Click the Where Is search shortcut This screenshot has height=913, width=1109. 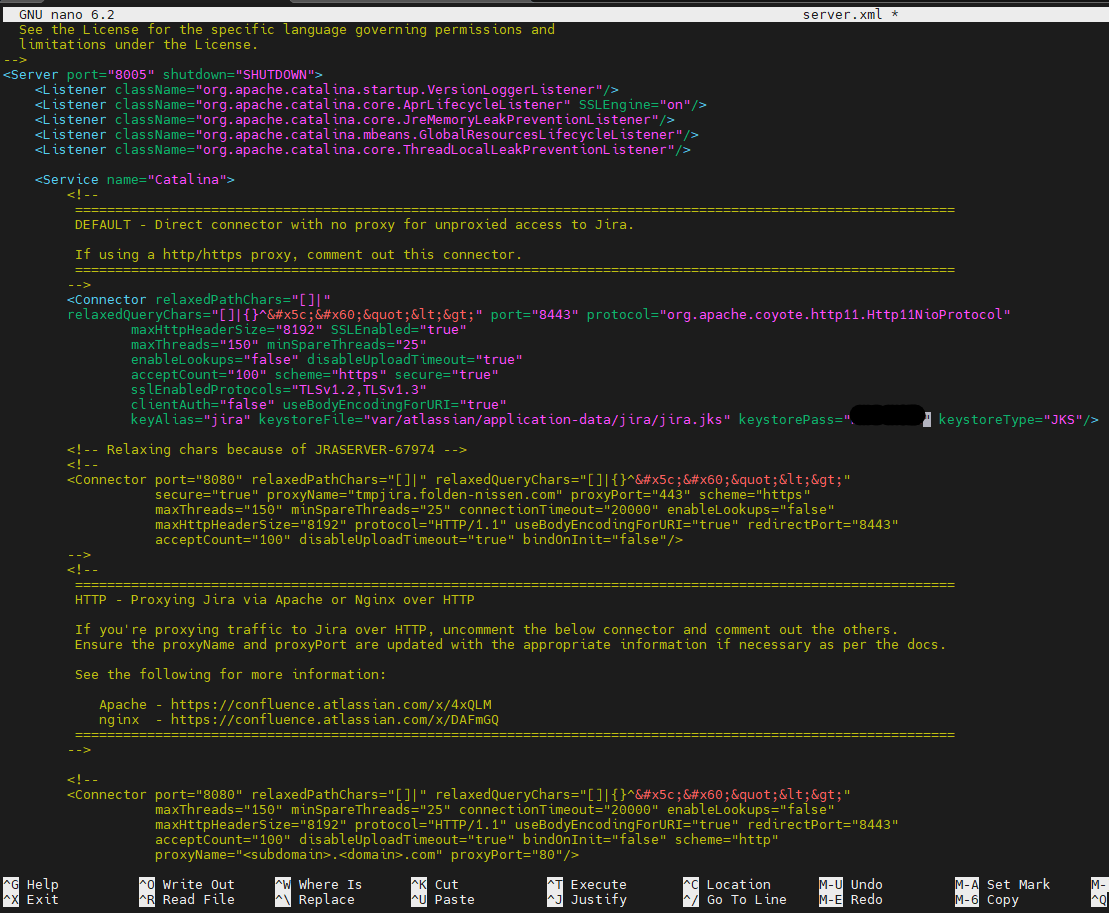pos(330,884)
